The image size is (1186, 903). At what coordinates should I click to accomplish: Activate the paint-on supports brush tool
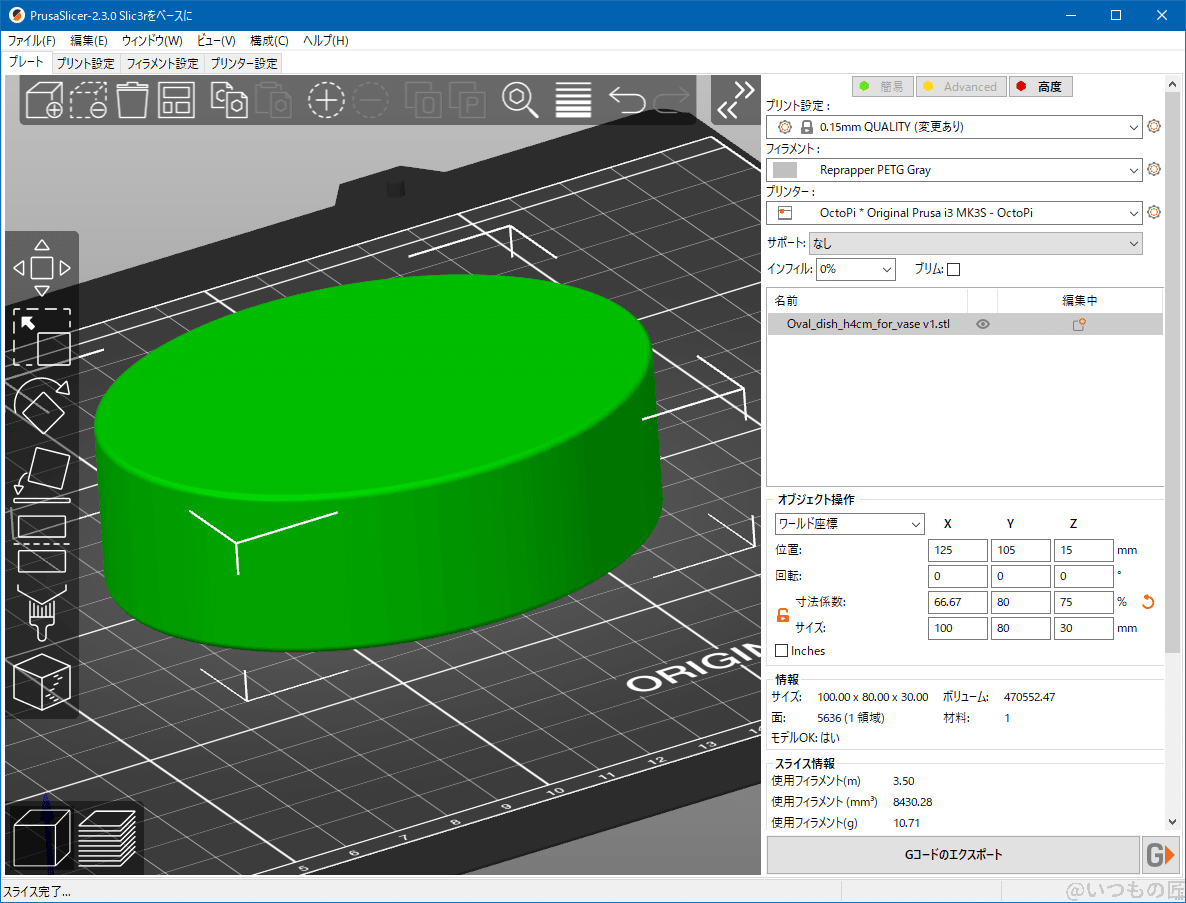tap(42, 611)
